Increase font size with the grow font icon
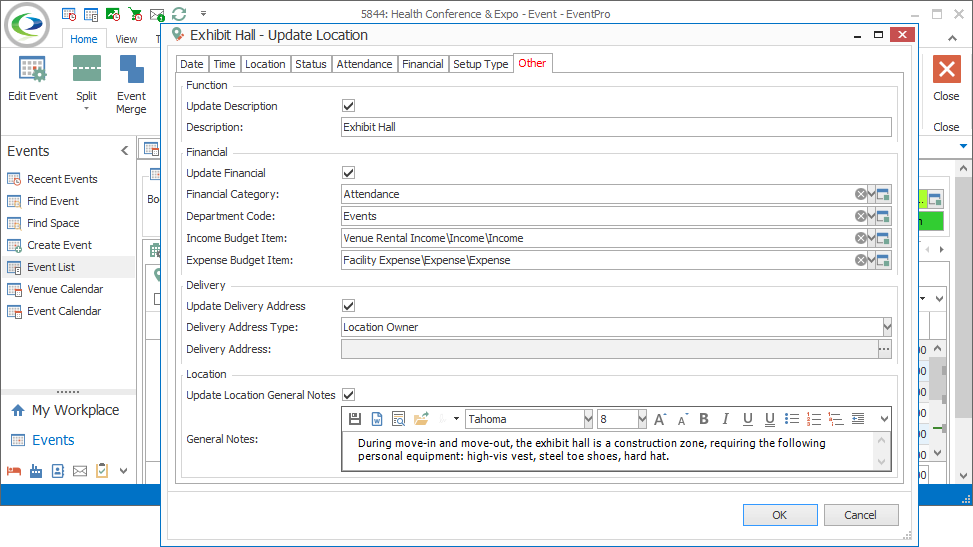Screen dimensions: 973x547 coord(660,419)
